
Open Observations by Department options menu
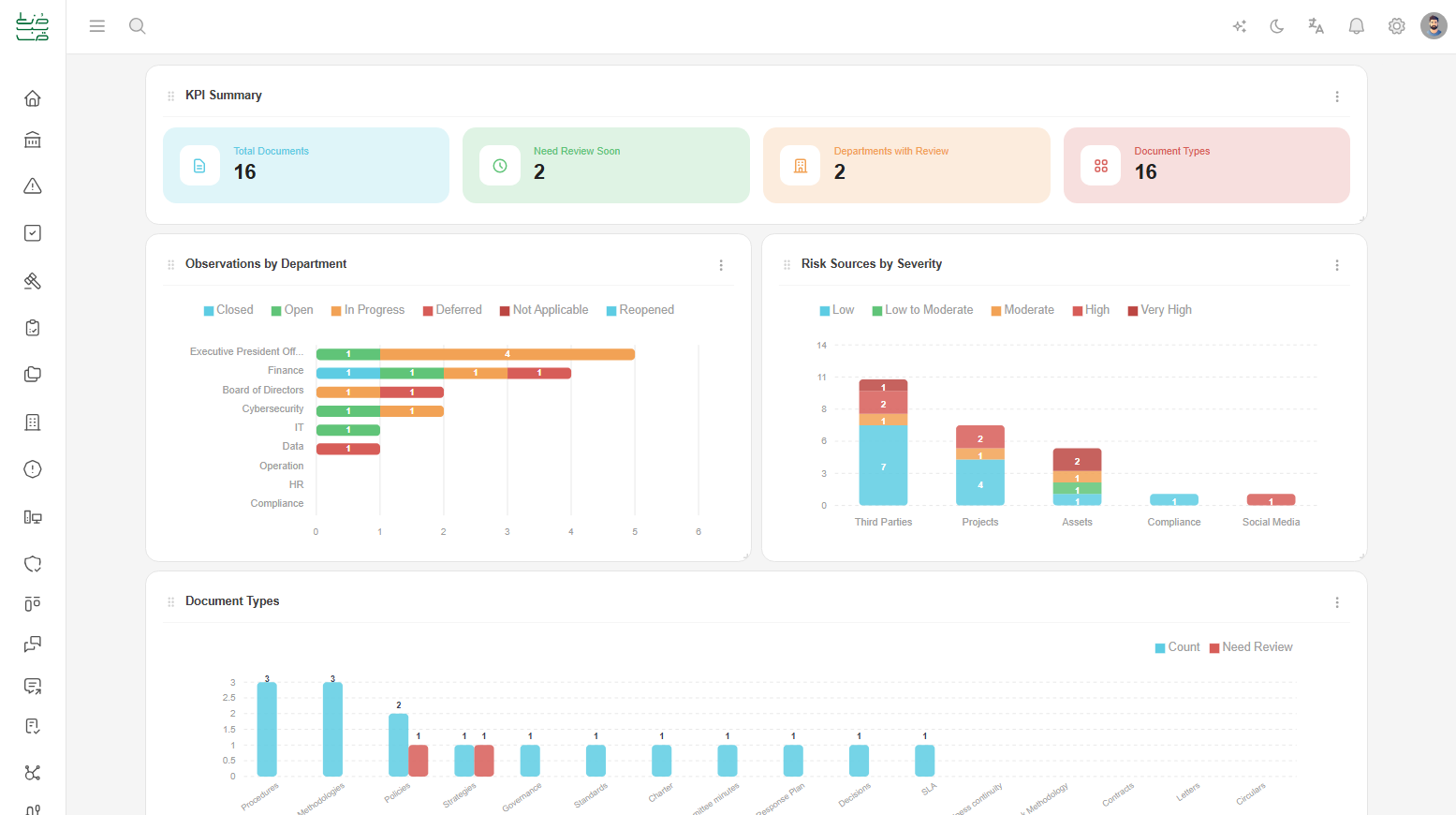721,265
